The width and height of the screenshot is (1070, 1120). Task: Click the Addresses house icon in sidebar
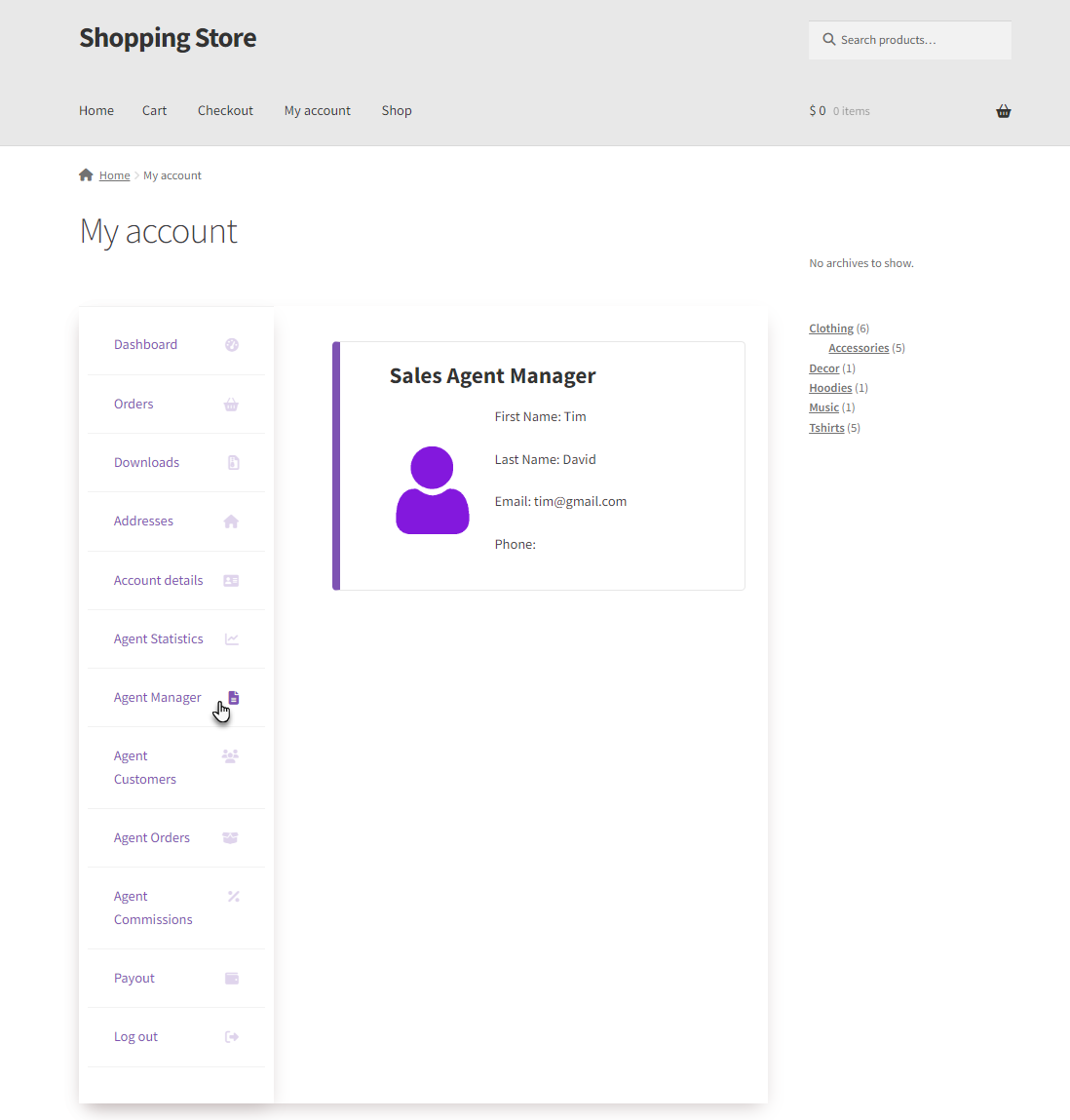click(x=231, y=521)
